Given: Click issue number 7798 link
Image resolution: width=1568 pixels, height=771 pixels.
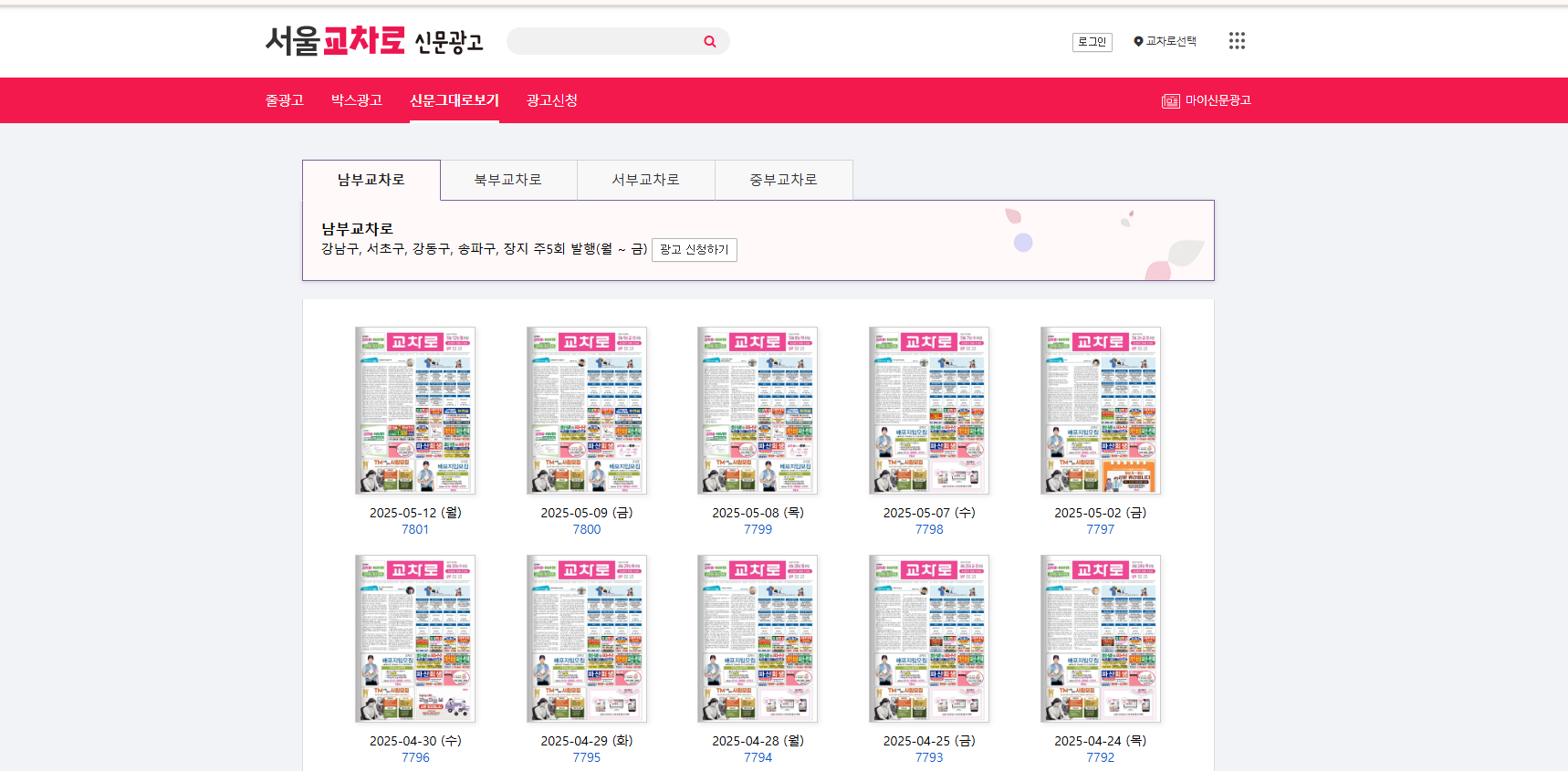Looking at the screenshot, I should (929, 529).
